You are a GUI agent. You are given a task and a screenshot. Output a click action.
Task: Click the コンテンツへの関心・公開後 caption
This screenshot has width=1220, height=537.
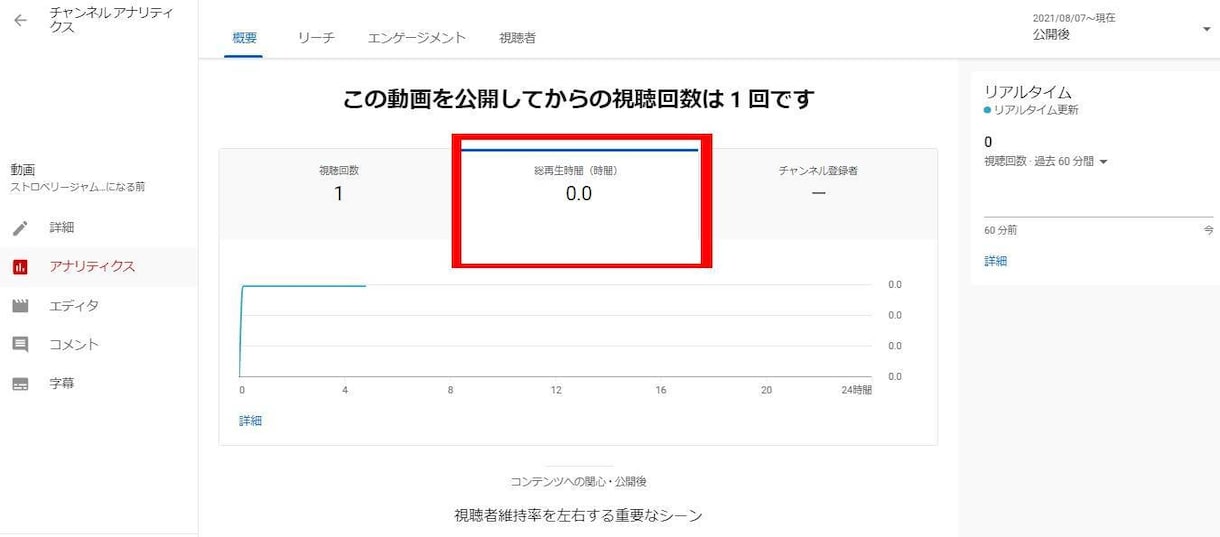[578, 482]
